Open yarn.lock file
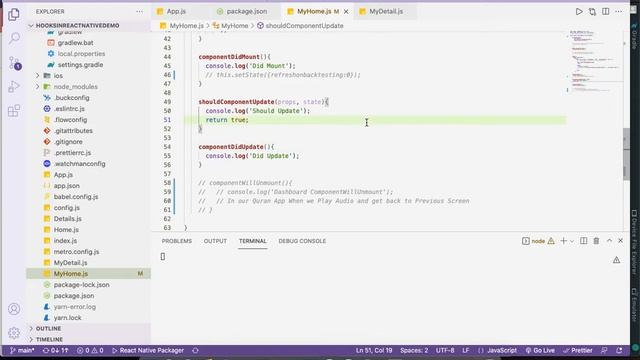Image resolution: width=640 pixels, height=360 pixels. 67,318
